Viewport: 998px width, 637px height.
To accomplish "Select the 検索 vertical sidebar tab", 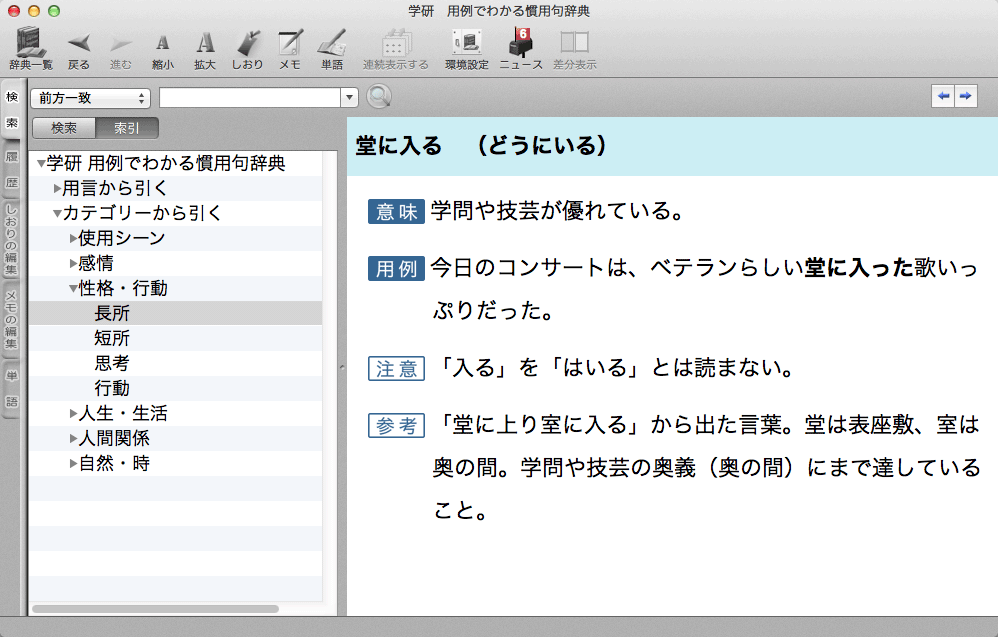I will (x=12, y=109).
